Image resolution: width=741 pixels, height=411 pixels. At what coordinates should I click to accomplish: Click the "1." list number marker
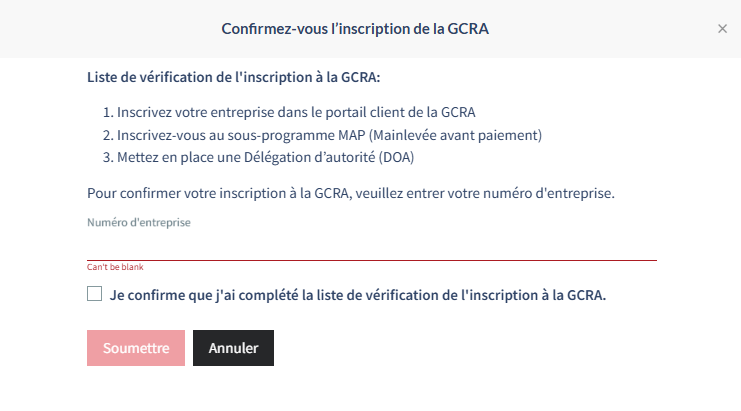[108, 111]
